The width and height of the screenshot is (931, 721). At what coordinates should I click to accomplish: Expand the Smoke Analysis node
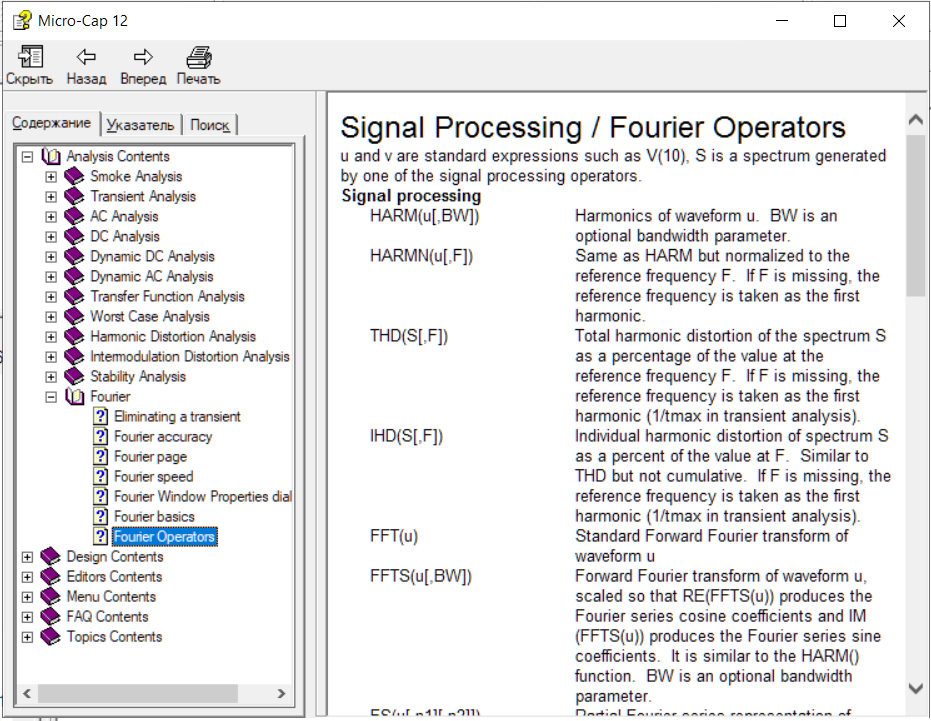coord(51,177)
